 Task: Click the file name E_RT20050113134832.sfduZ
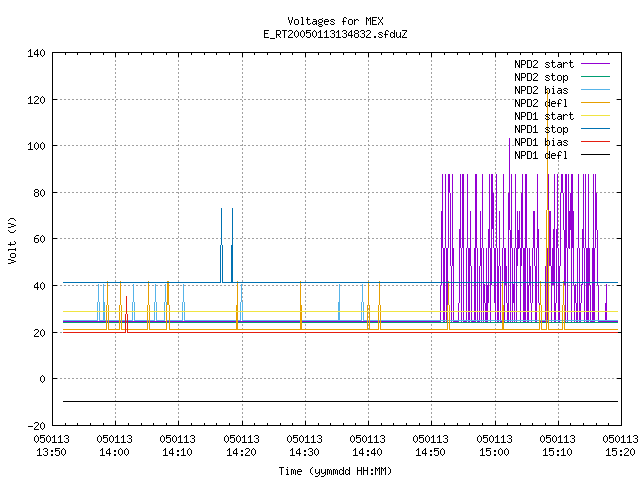(x=335, y=34)
